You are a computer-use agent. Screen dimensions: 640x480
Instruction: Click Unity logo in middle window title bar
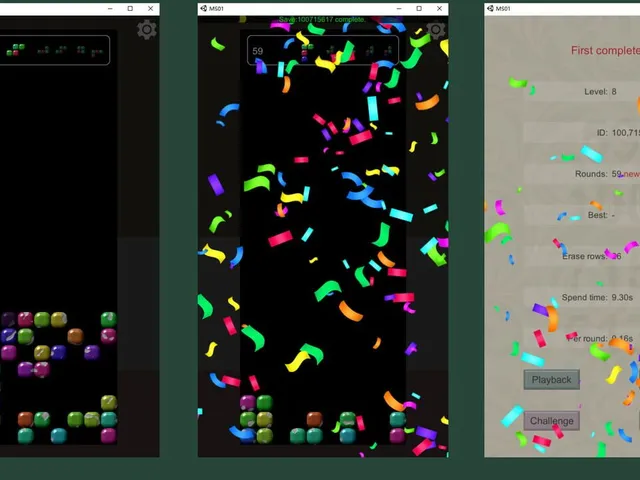(x=204, y=8)
